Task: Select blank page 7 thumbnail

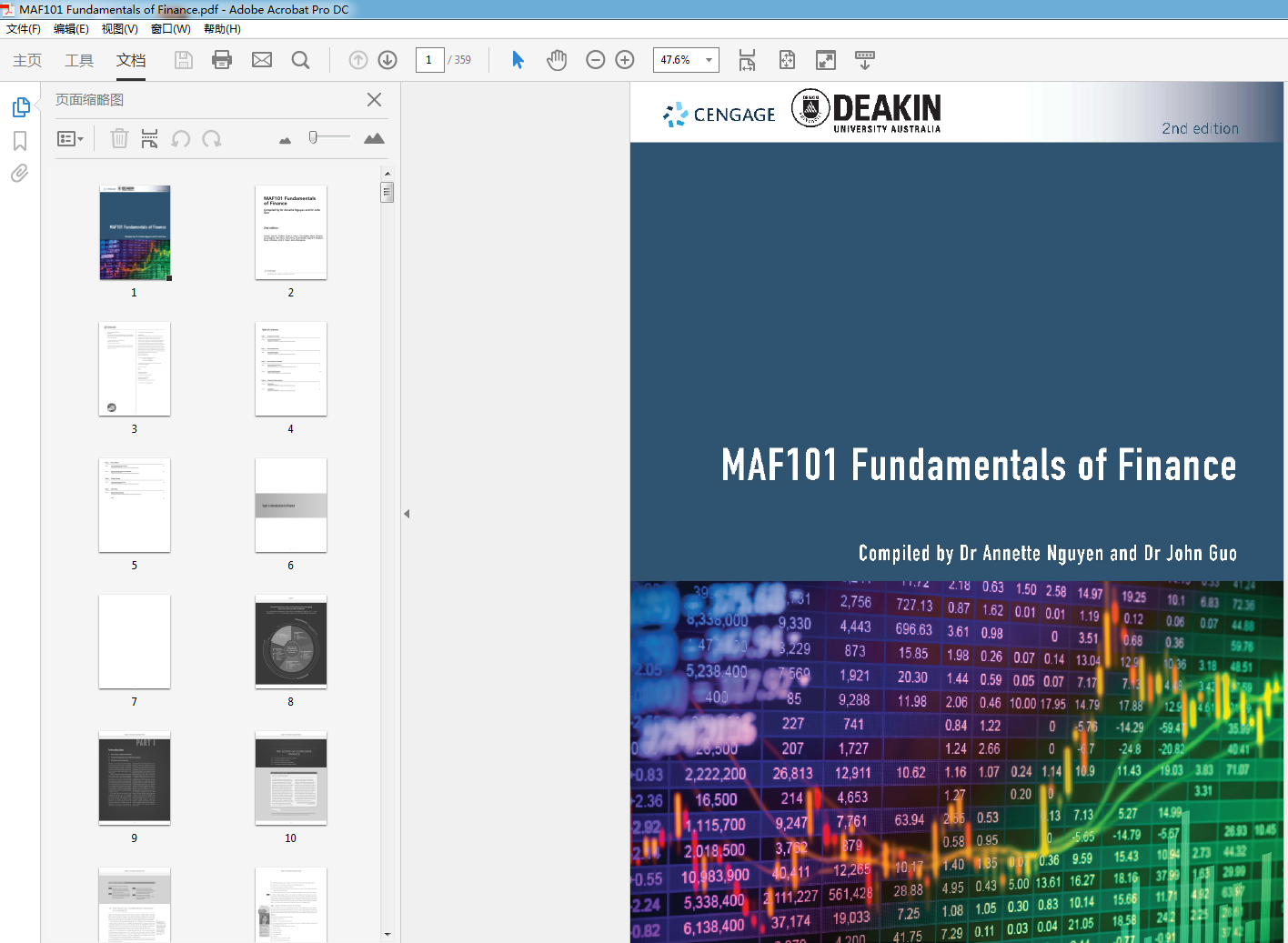Action: pos(135,642)
